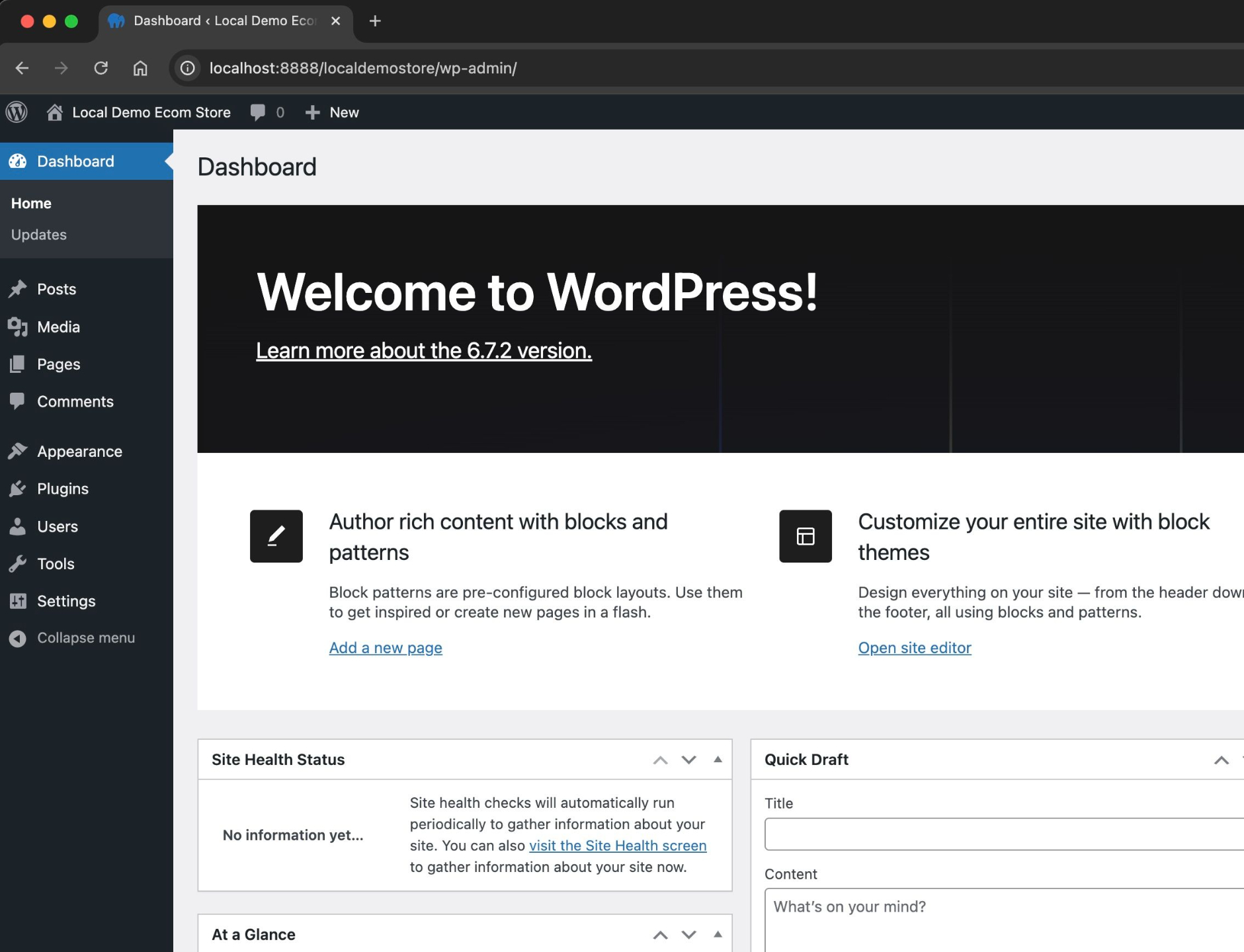The width and height of the screenshot is (1244, 952).
Task: Click the At a Glance heading
Action: click(253, 935)
